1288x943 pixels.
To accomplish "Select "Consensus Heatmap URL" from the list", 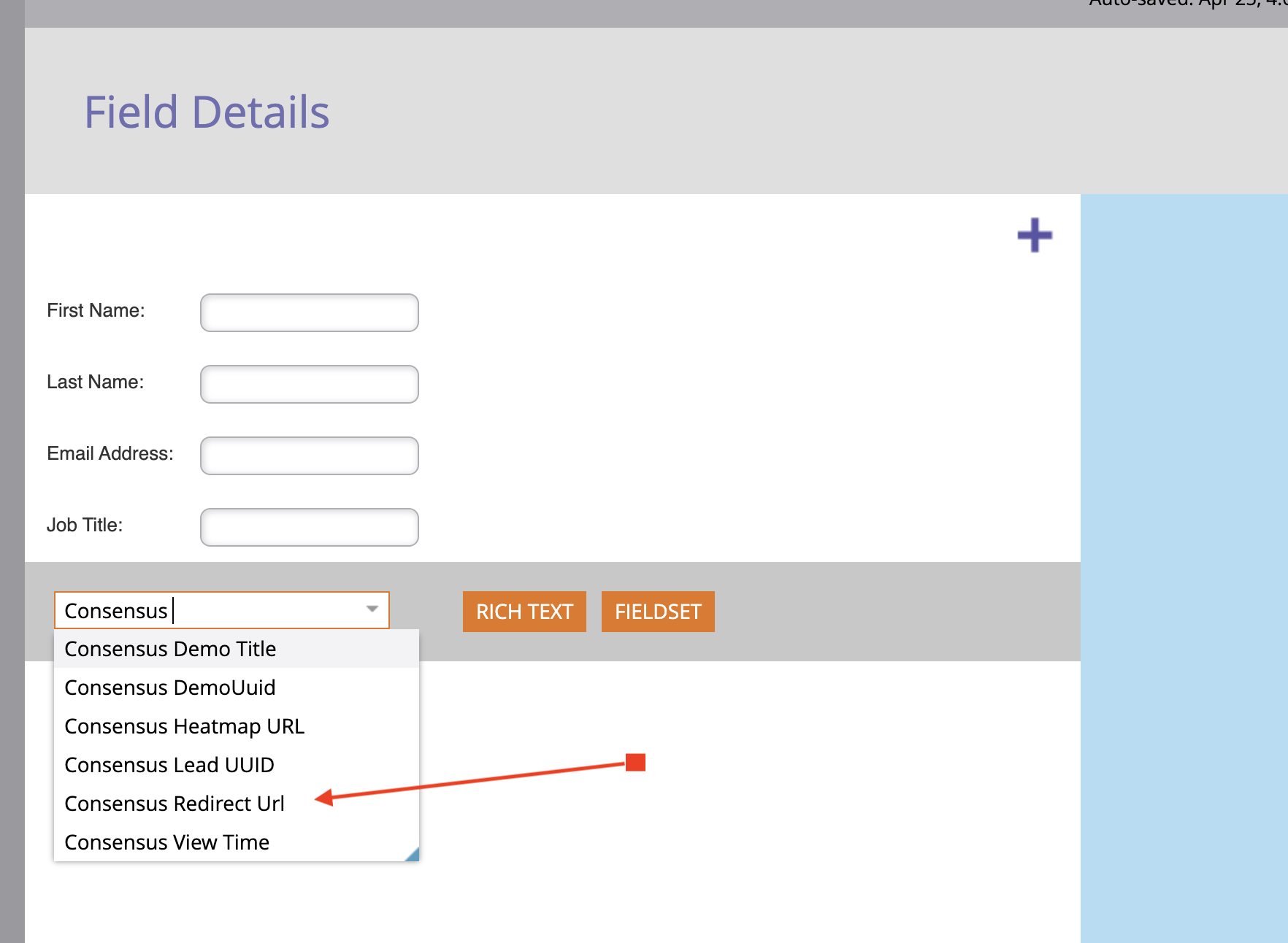I will pos(184,725).
